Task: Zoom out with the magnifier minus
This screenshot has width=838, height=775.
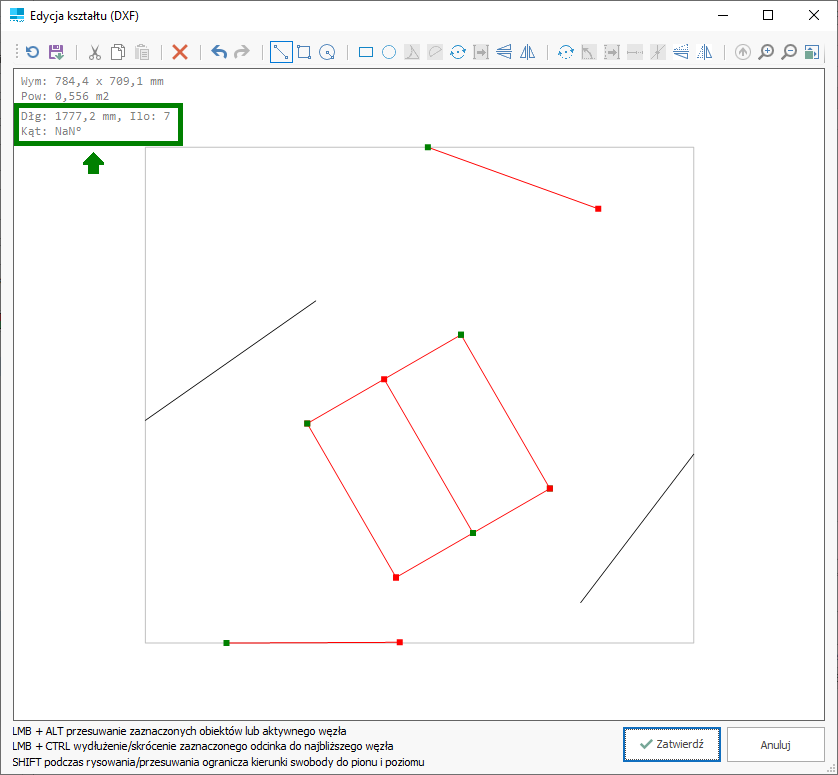Action: click(789, 52)
